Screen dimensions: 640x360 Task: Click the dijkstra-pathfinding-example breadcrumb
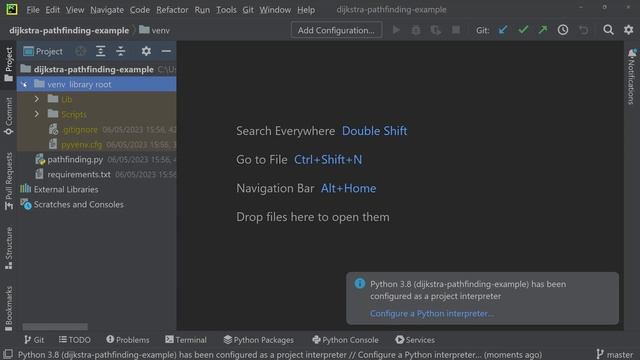click(69, 30)
